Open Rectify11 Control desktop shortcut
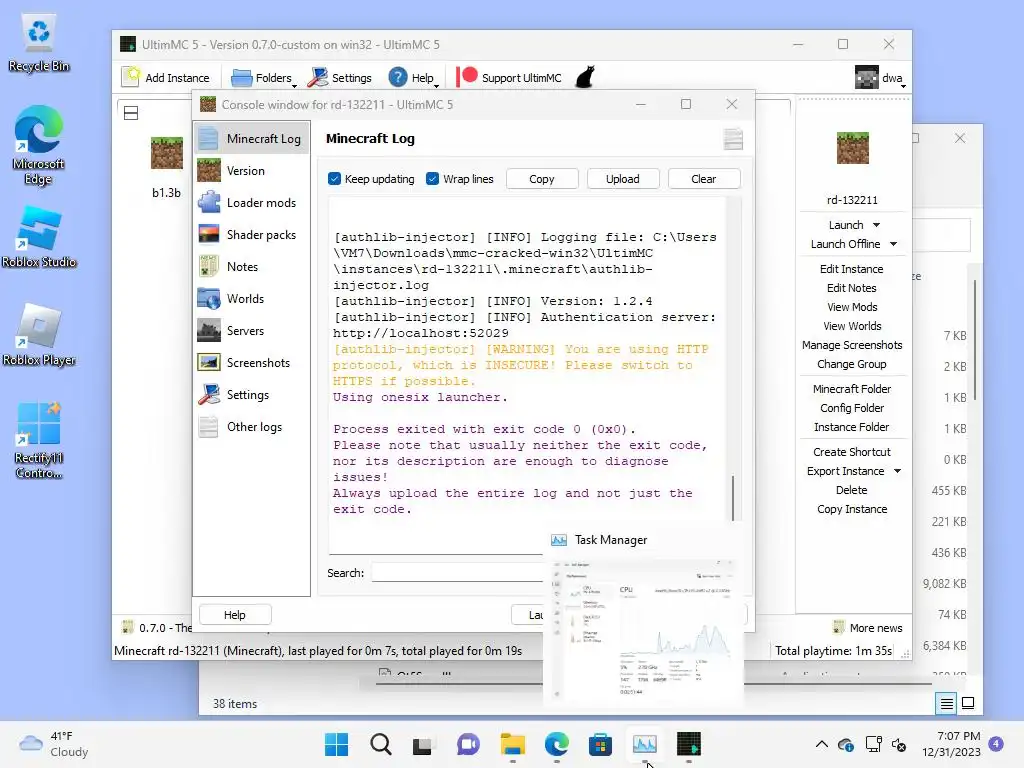The image size is (1024, 768). pyautogui.click(x=39, y=440)
